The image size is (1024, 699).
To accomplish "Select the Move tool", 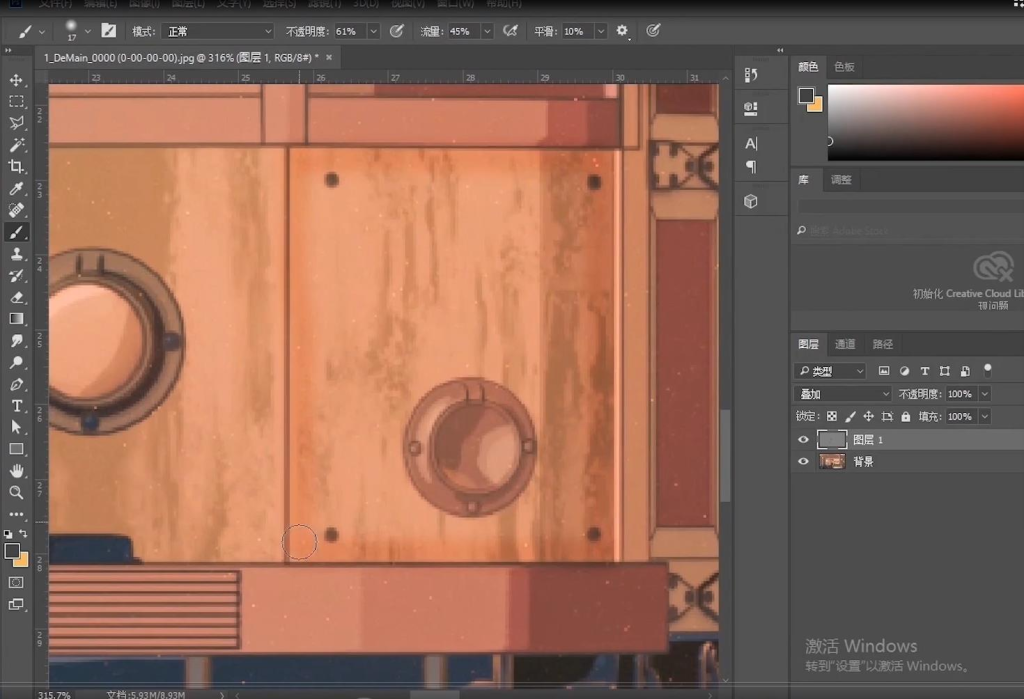I will 16,80.
